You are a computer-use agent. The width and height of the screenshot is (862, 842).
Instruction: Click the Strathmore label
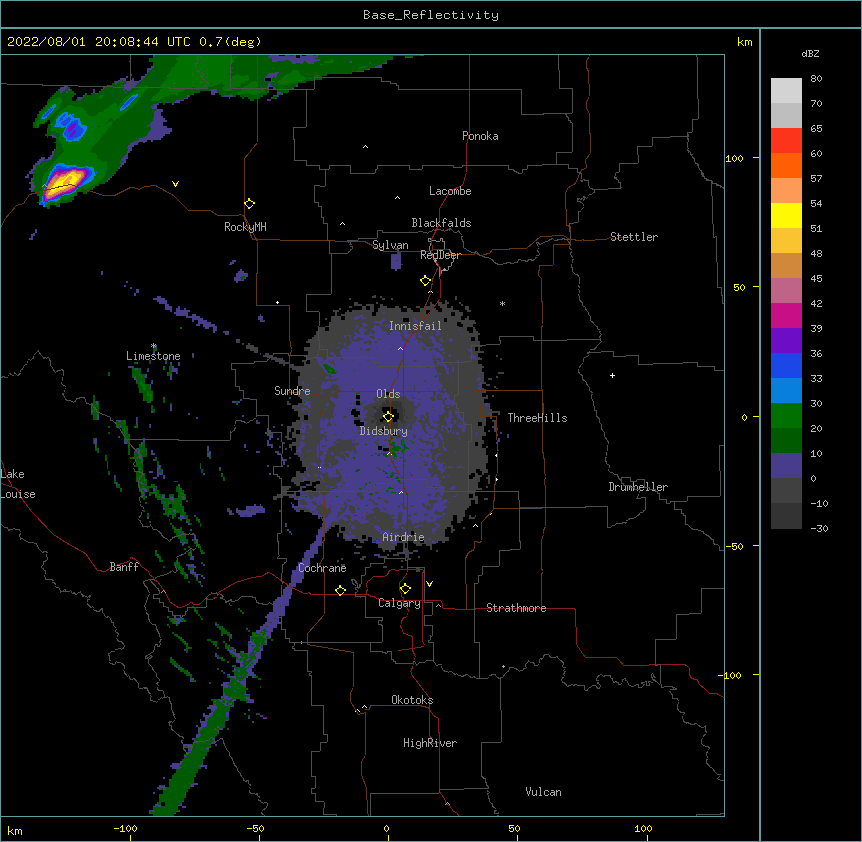click(x=516, y=608)
